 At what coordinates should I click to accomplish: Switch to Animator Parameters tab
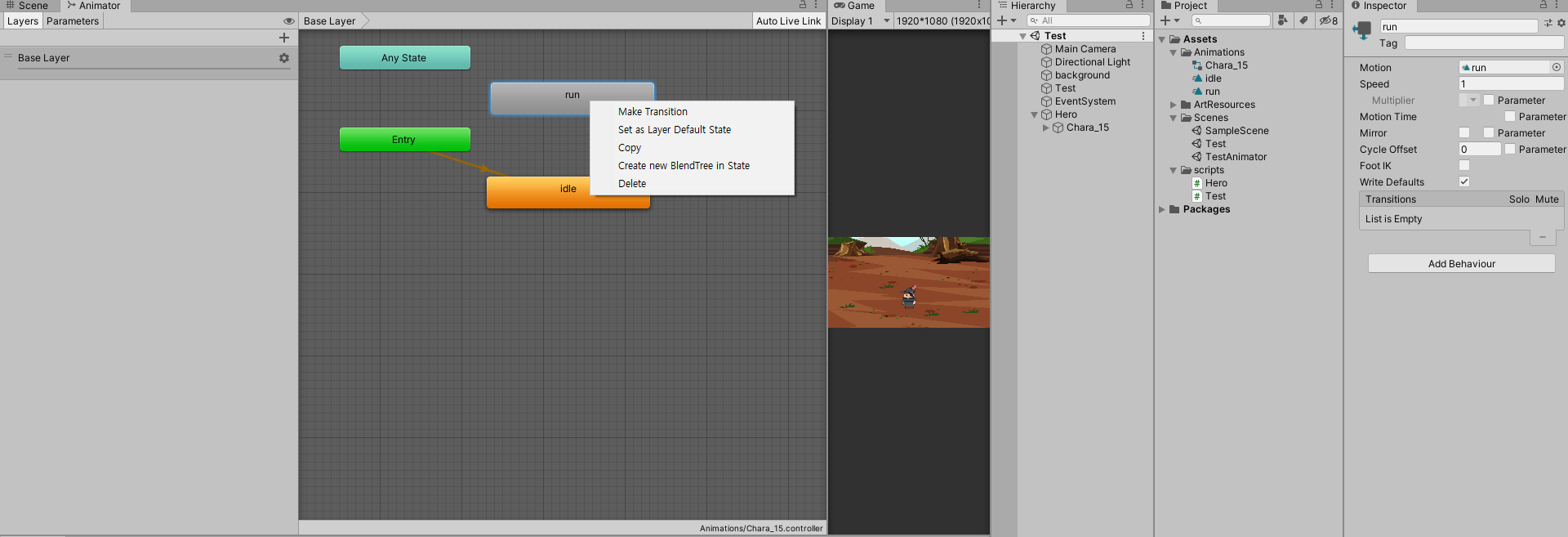pyautogui.click(x=73, y=21)
